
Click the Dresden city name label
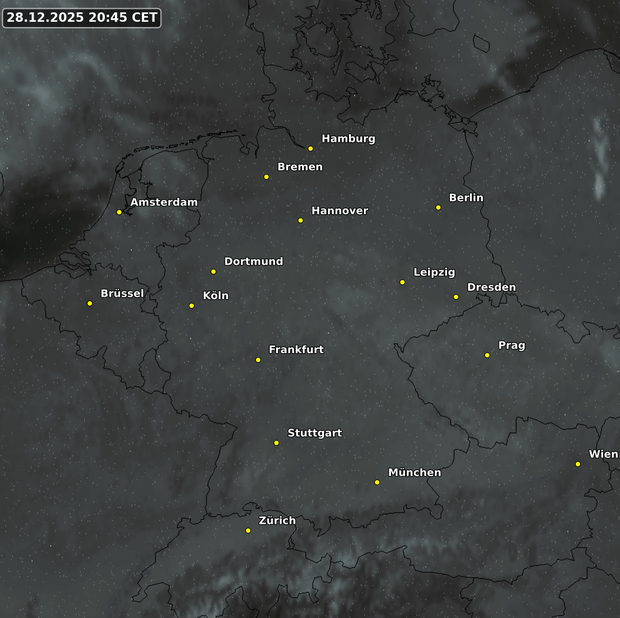point(491,288)
